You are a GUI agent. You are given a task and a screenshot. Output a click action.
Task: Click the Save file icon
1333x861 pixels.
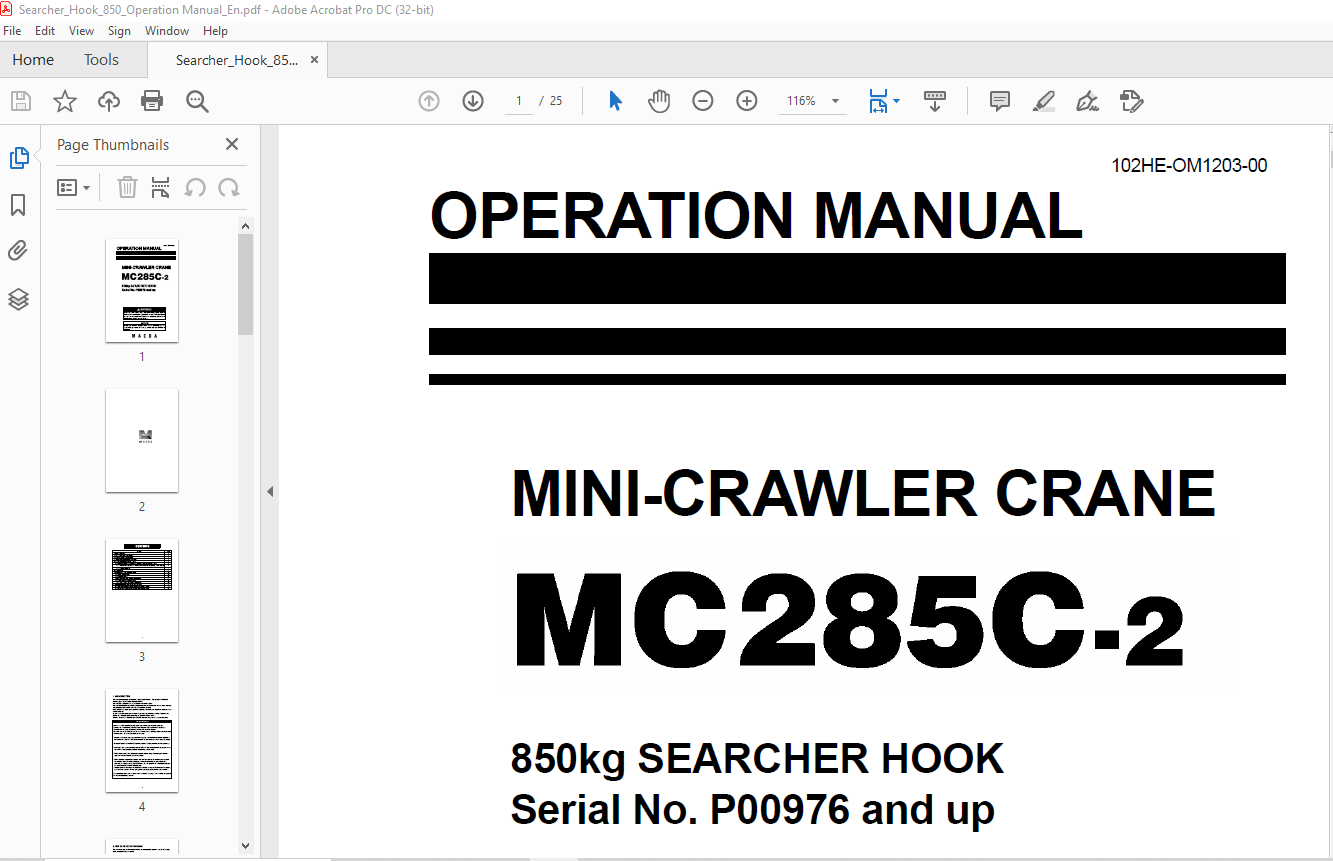(21, 101)
